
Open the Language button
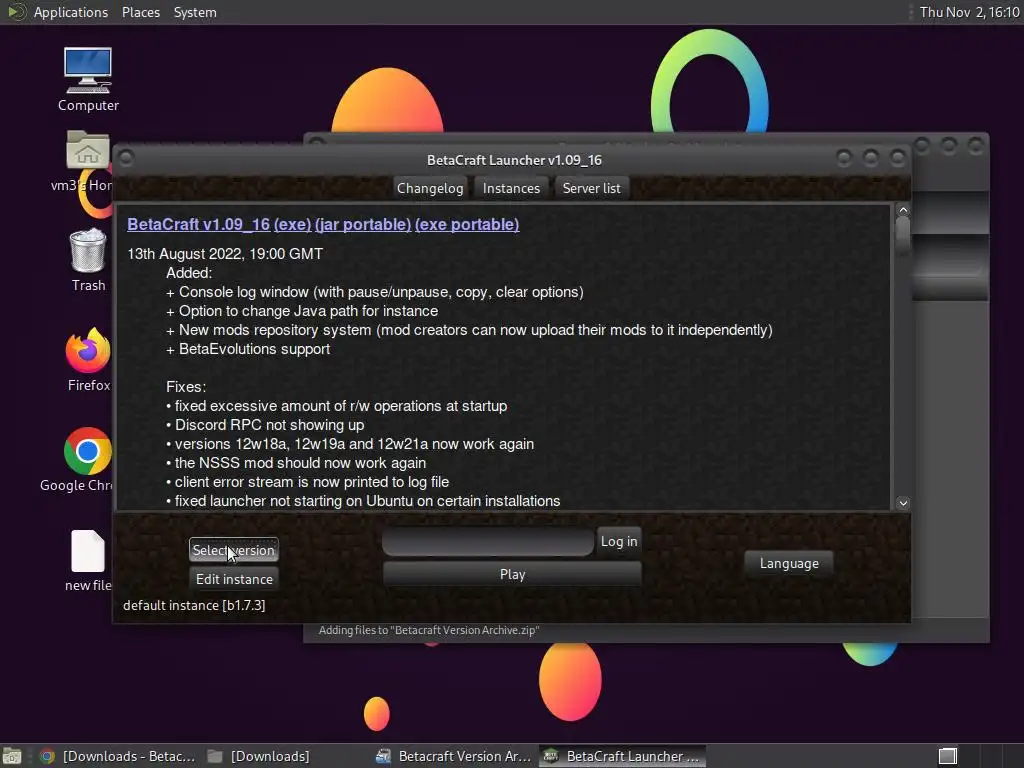pos(789,563)
